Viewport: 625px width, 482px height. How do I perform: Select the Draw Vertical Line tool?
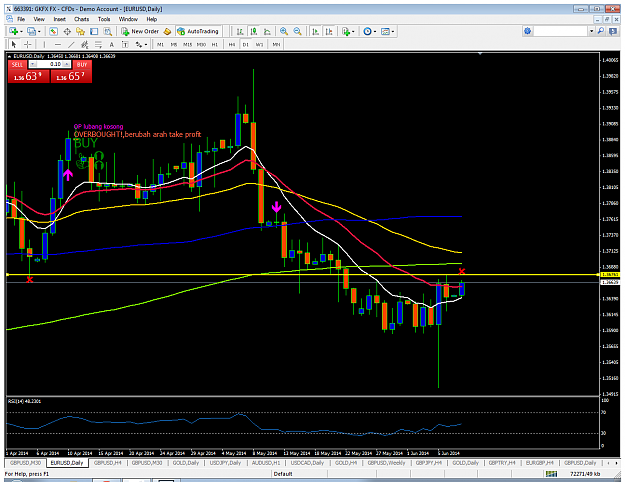[44, 44]
